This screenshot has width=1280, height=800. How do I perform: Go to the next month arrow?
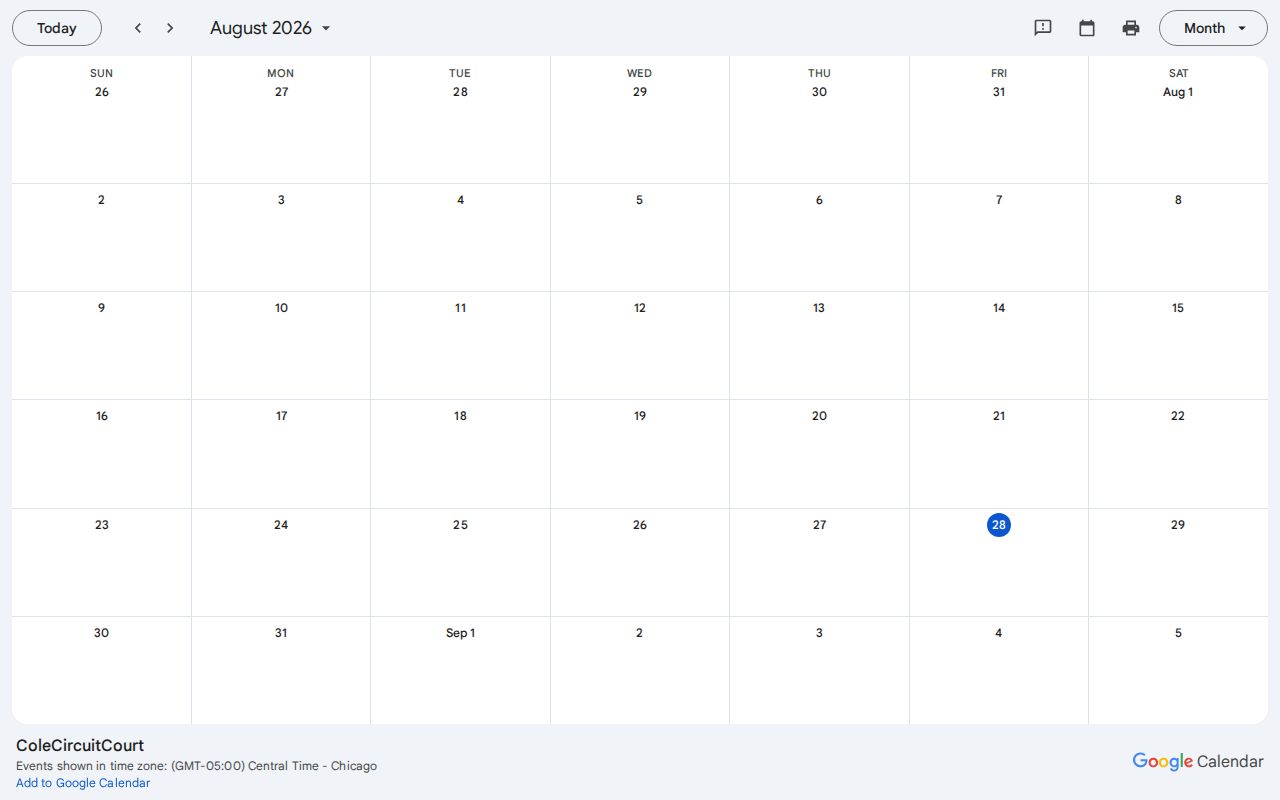pos(170,28)
